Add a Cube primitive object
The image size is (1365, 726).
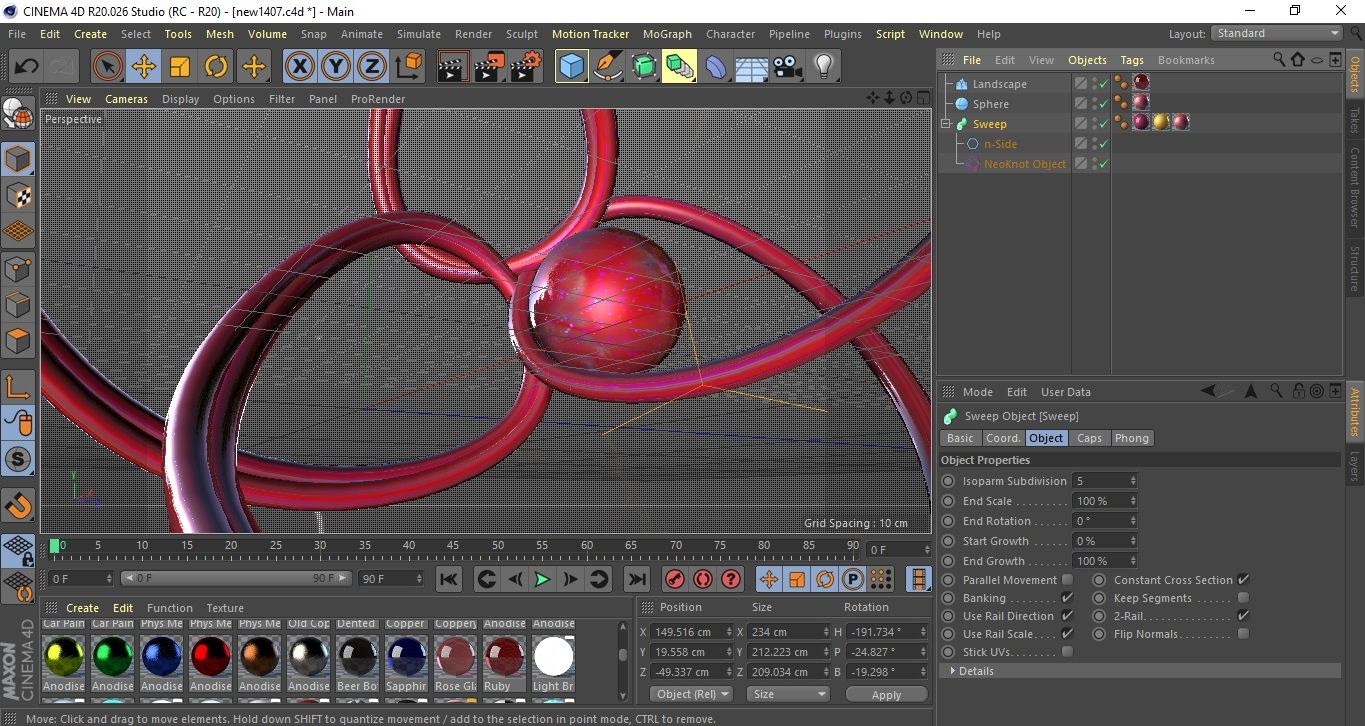tap(571, 67)
